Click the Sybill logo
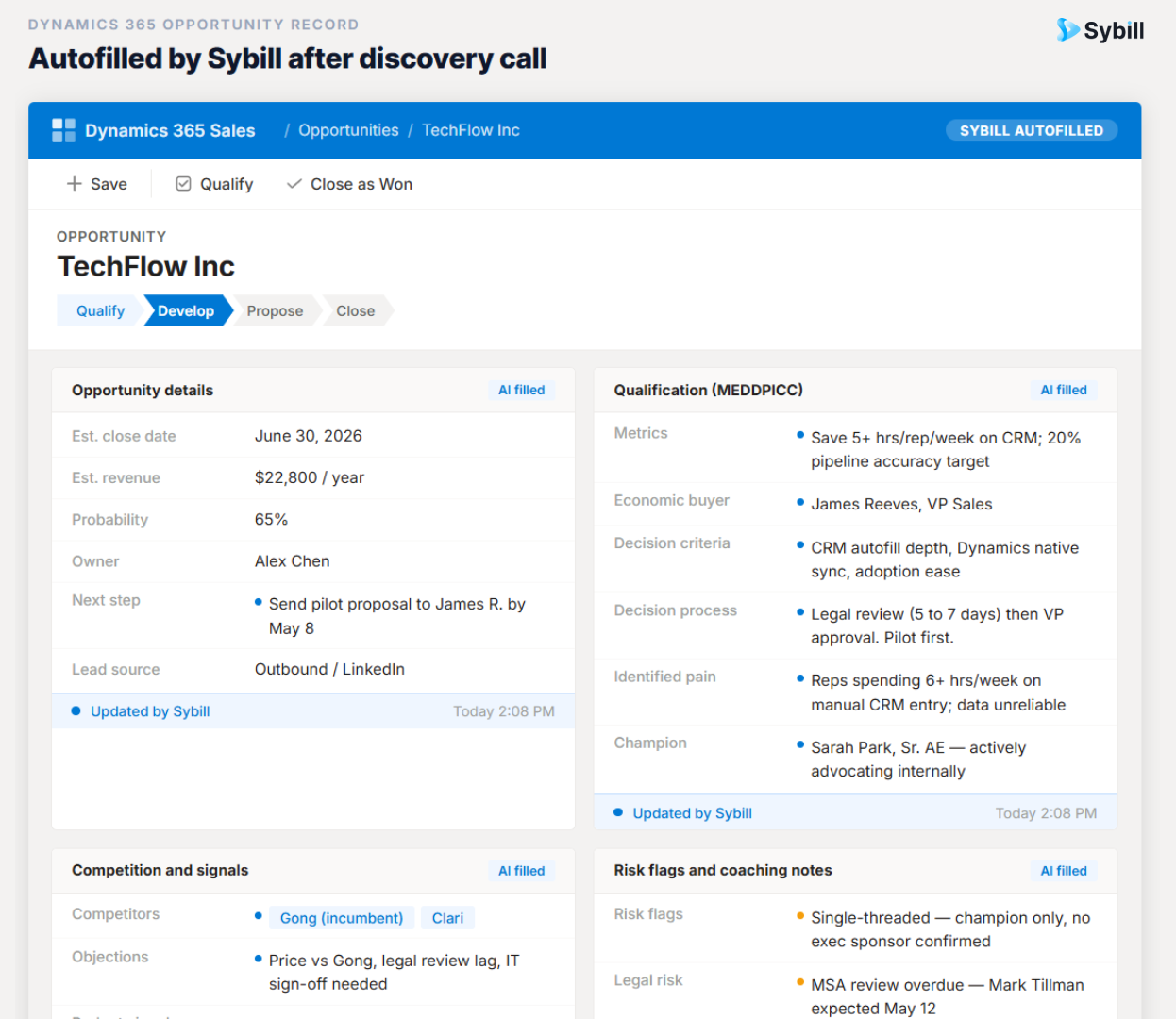Viewport: 1176px width, 1019px height. point(1100,30)
